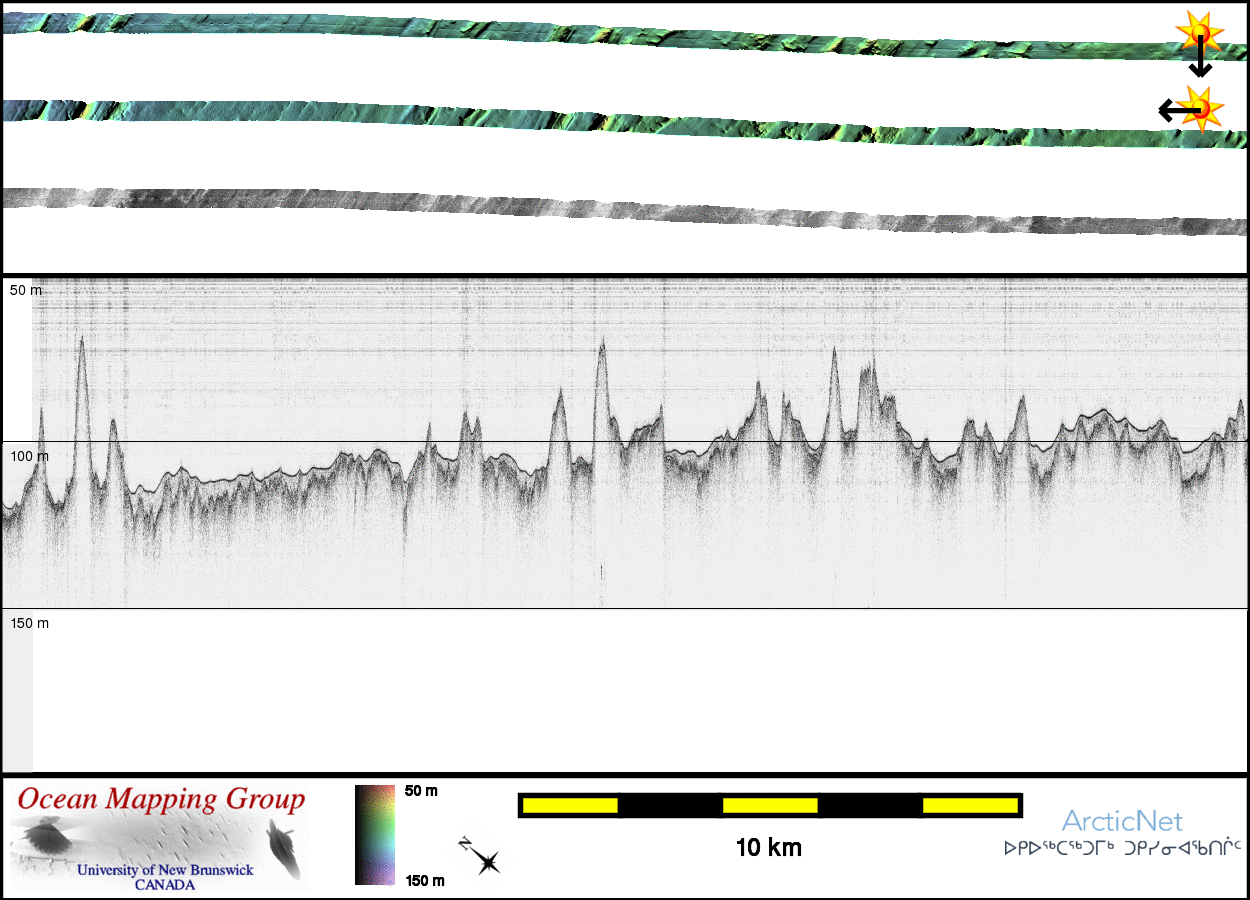Open University of New Brunswick text link
The image size is (1250, 900).
pos(165,871)
